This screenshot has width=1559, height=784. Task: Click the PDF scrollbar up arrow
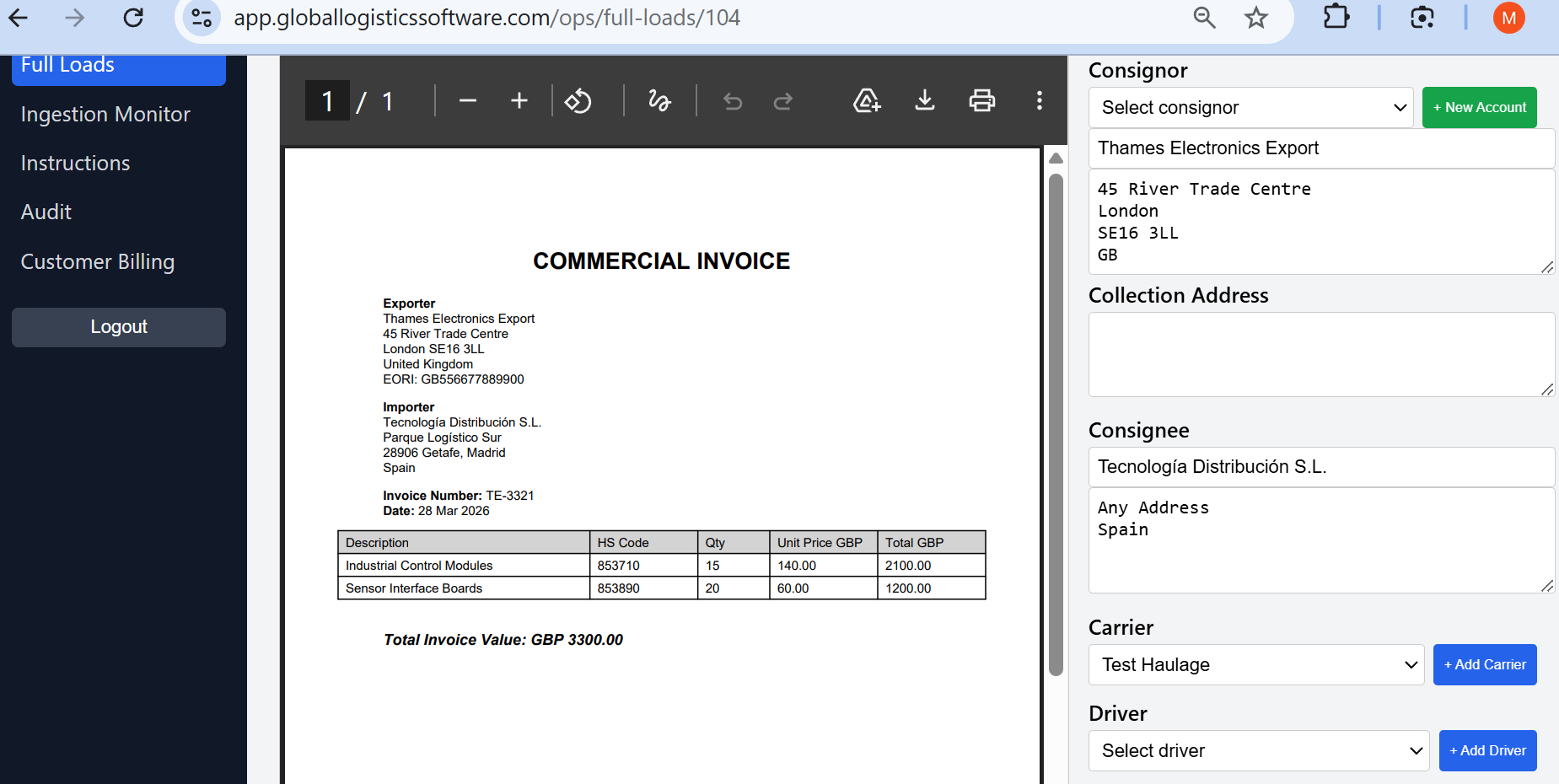coord(1056,158)
